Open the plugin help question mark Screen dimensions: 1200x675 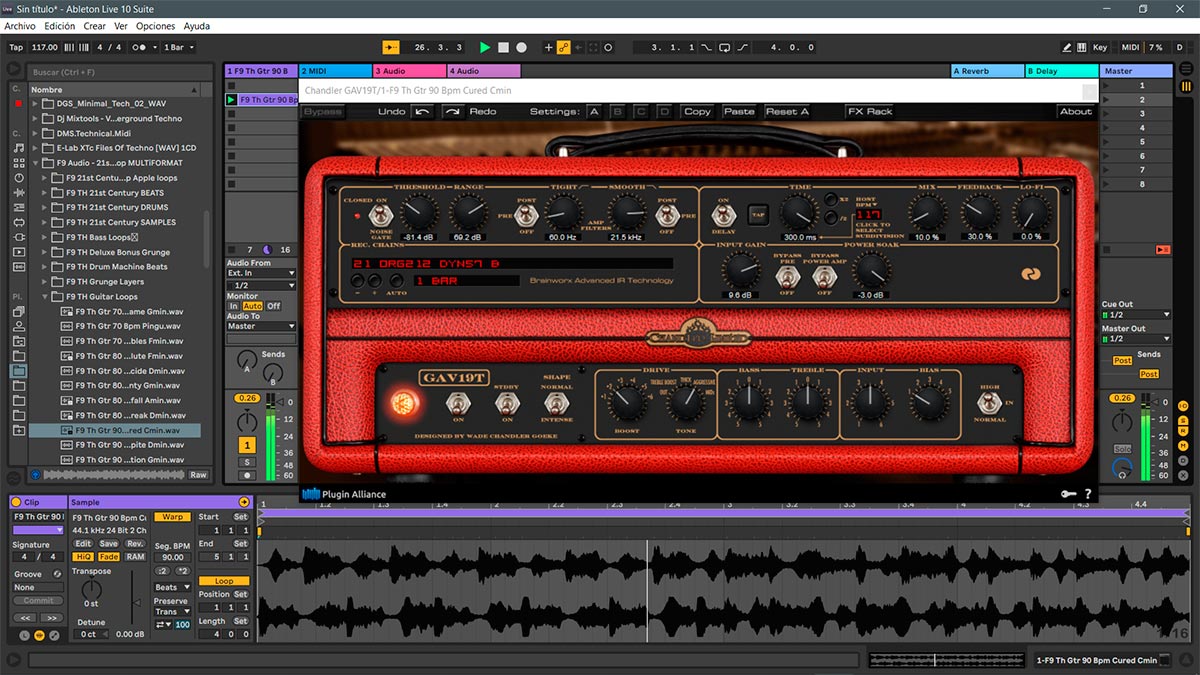[x=1088, y=494]
